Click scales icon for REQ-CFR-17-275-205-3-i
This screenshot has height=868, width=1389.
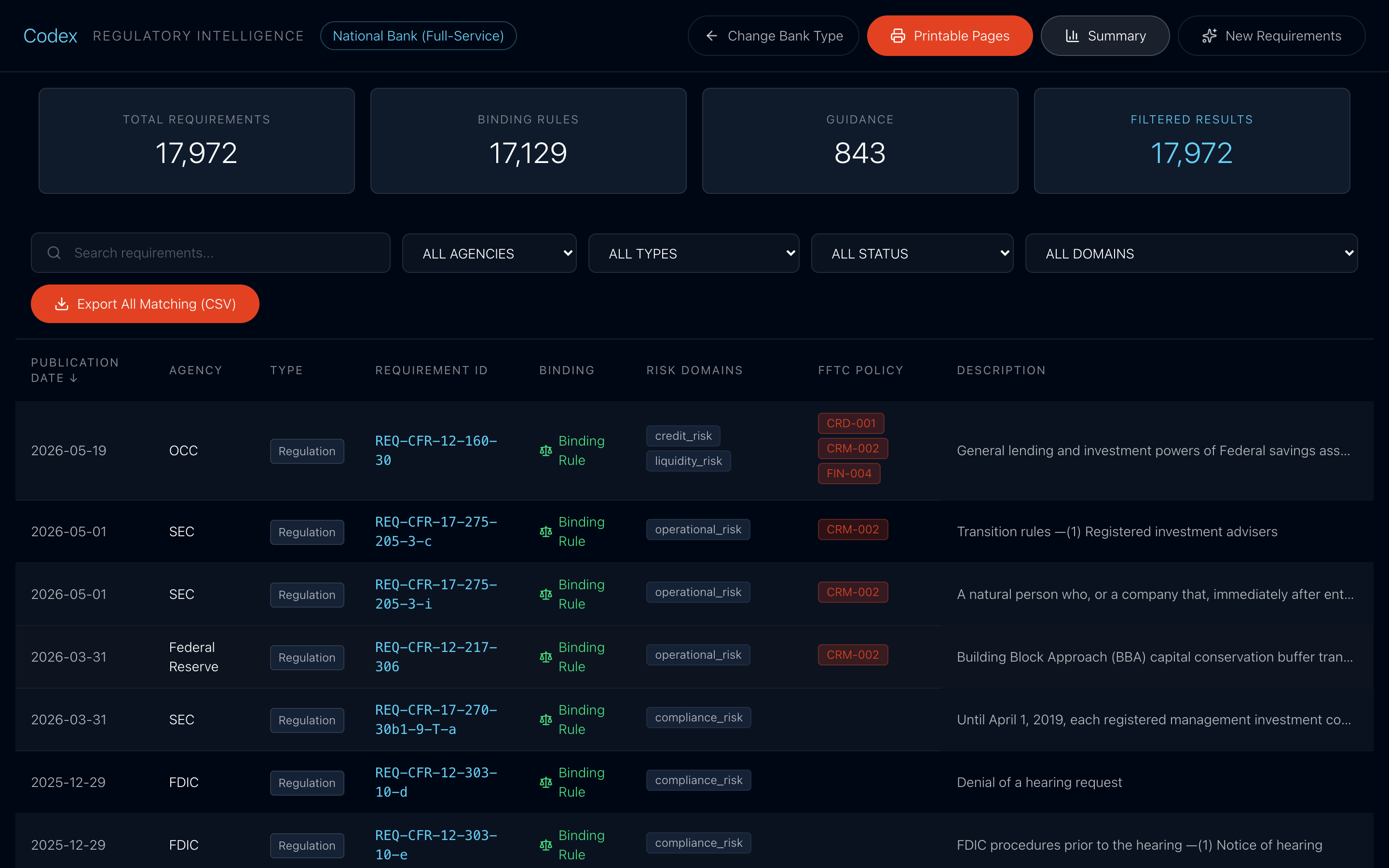tap(546, 595)
